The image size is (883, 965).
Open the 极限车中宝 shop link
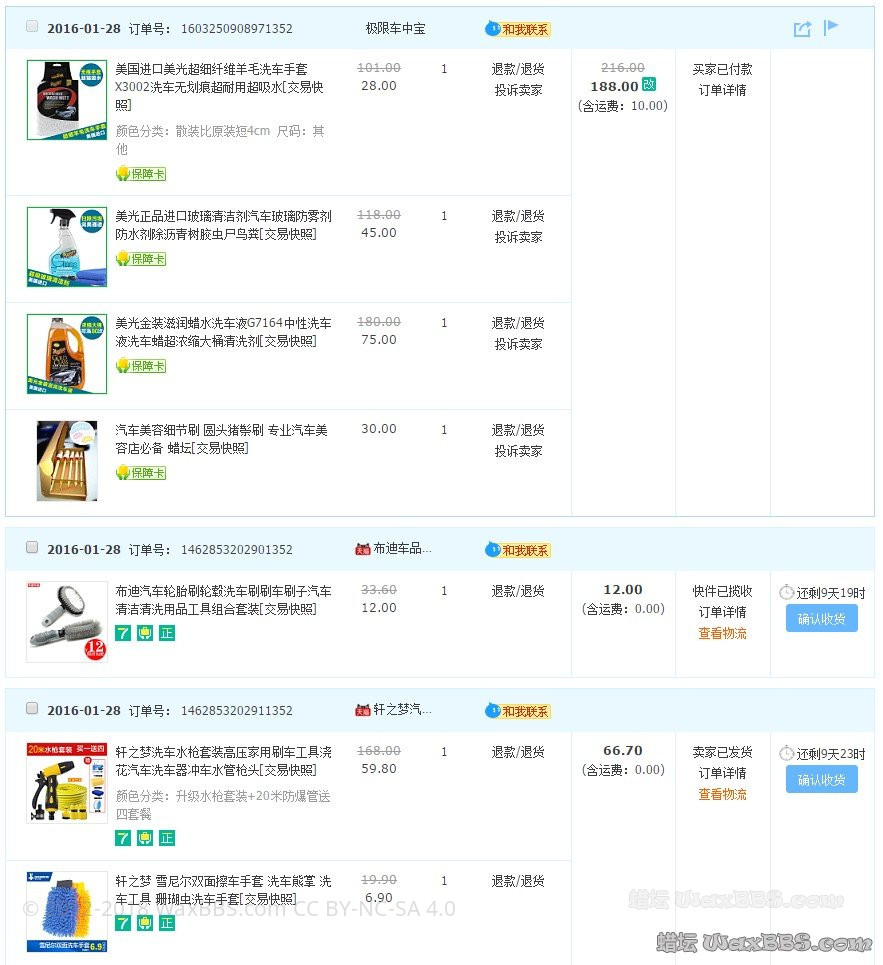coord(395,29)
